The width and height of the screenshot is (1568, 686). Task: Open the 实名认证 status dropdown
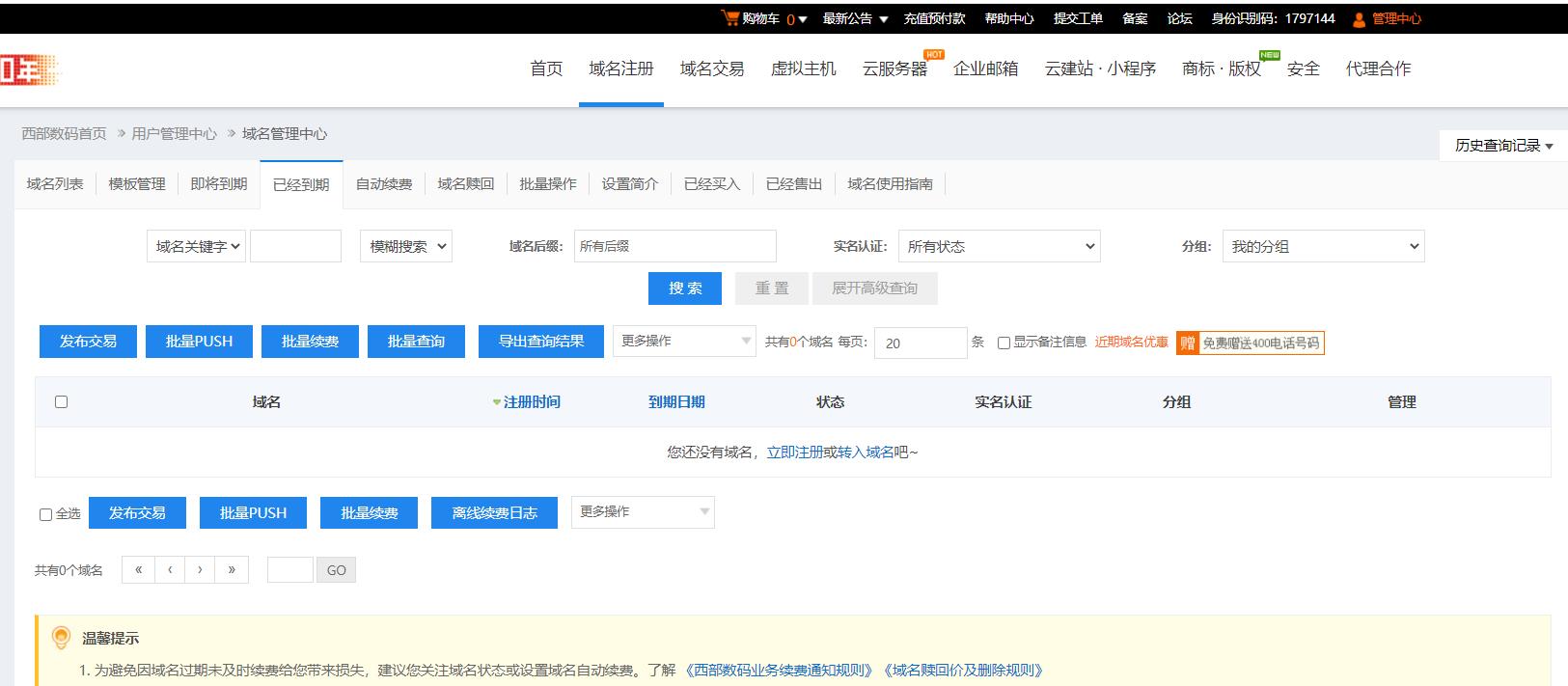click(999, 246)
